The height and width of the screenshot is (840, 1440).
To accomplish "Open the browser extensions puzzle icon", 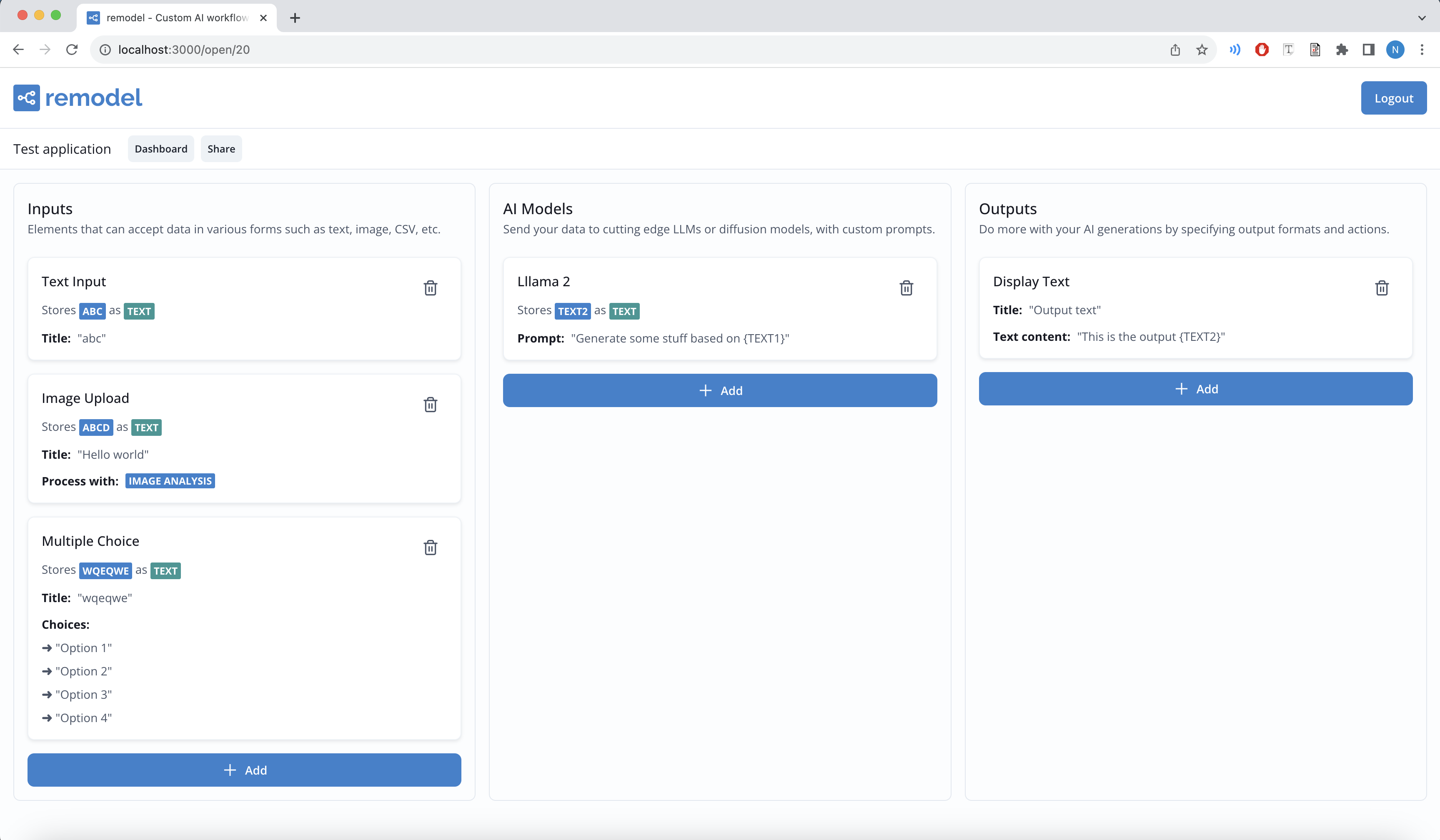I will pyautogui.click(x=1342, y=50).
